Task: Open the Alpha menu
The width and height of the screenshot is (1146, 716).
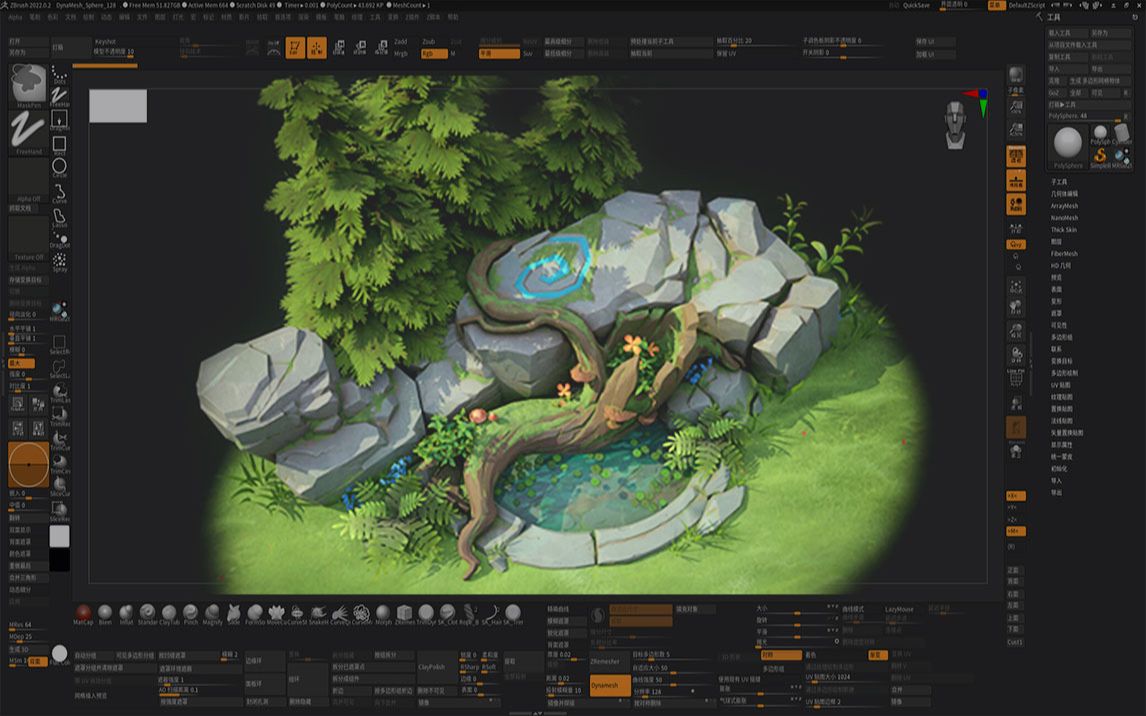Action: [x=15, y=17]
